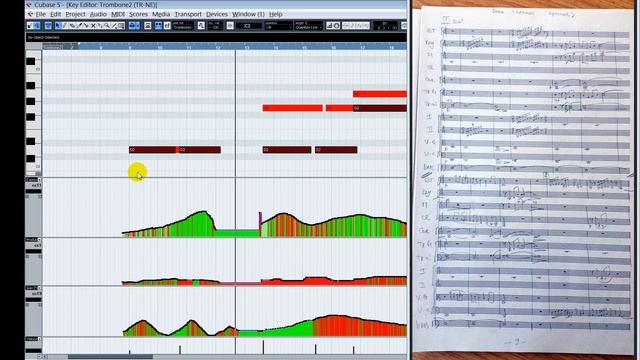The image size is (640, 360).
Task: Open the Audio menu
Action: (98, 14)
